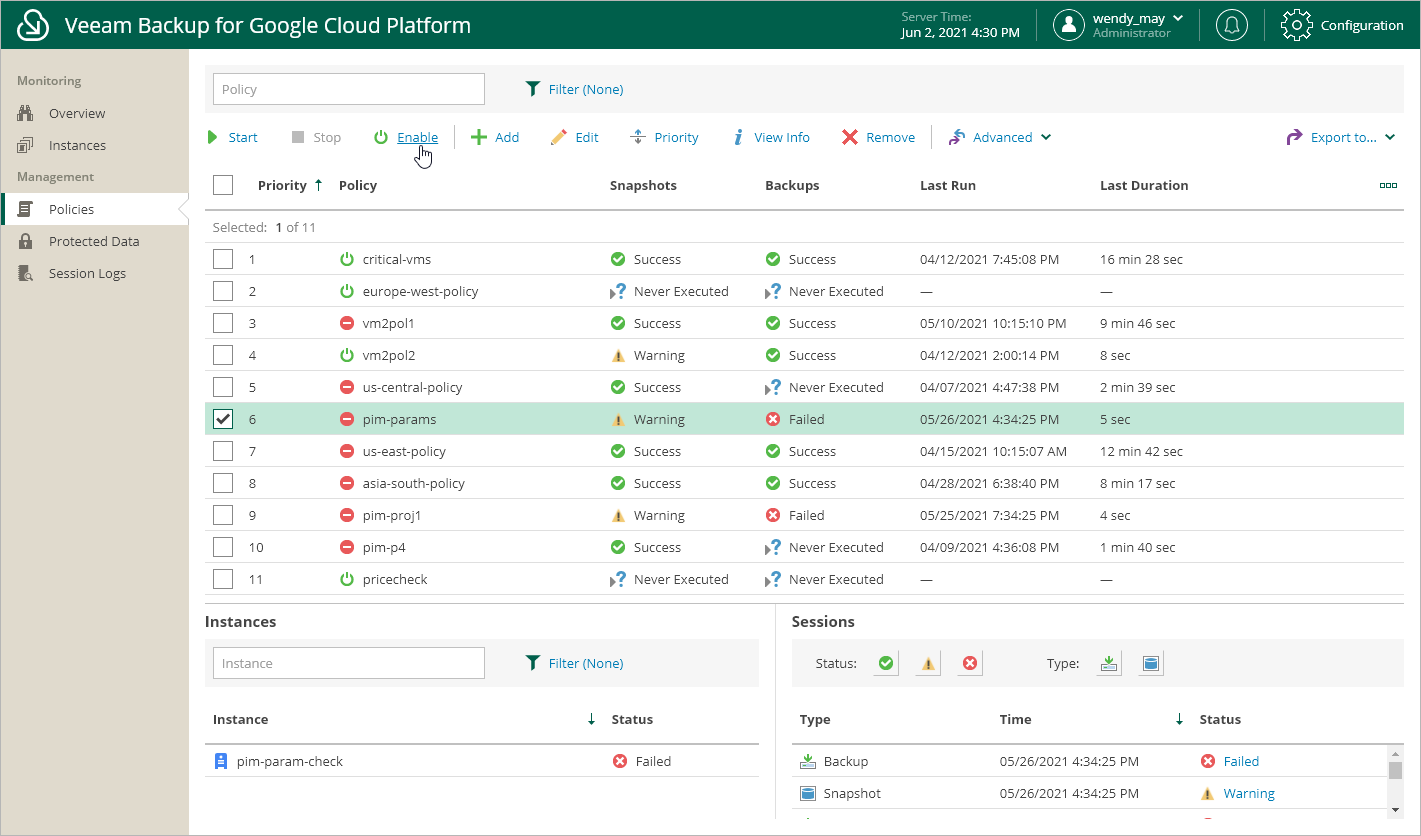Focus the Policy search field
1421x836 pixels.
click(349, 89)
